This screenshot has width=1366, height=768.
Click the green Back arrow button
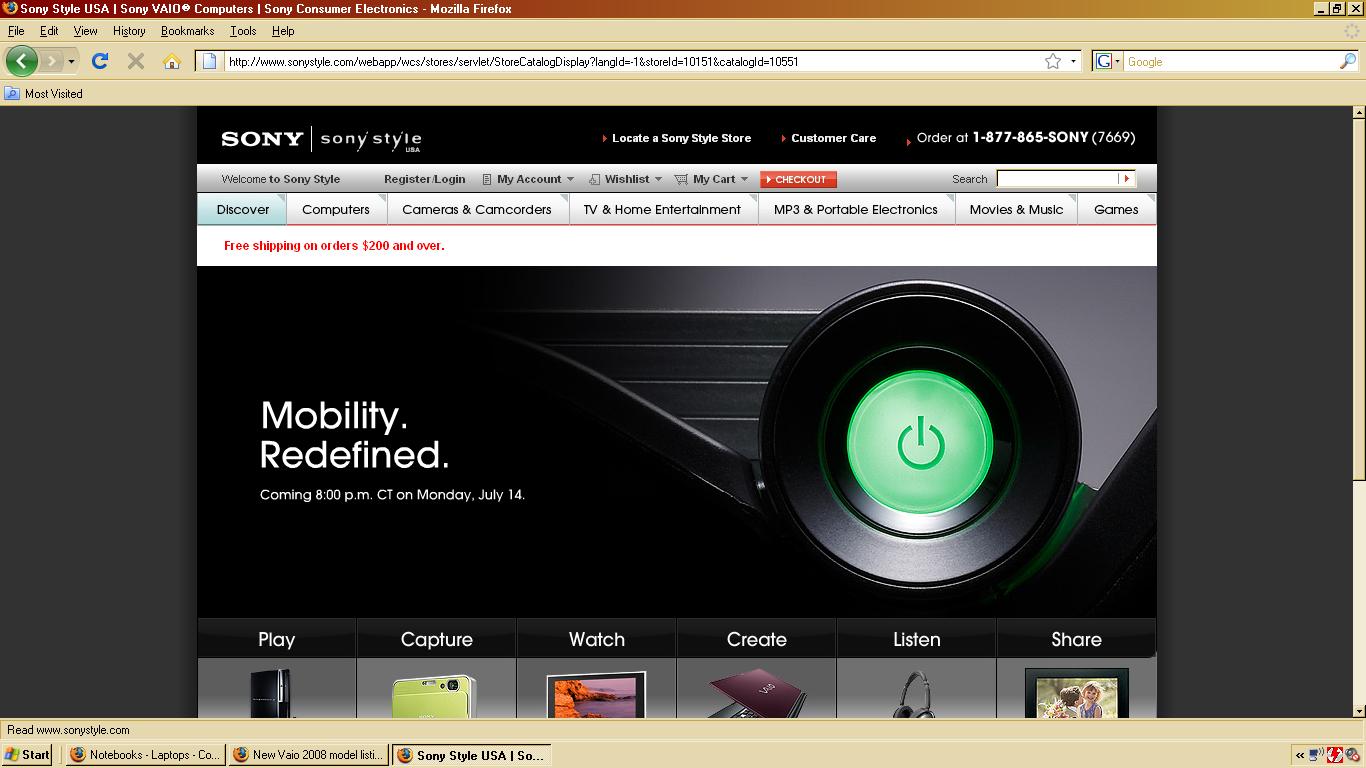21,61
